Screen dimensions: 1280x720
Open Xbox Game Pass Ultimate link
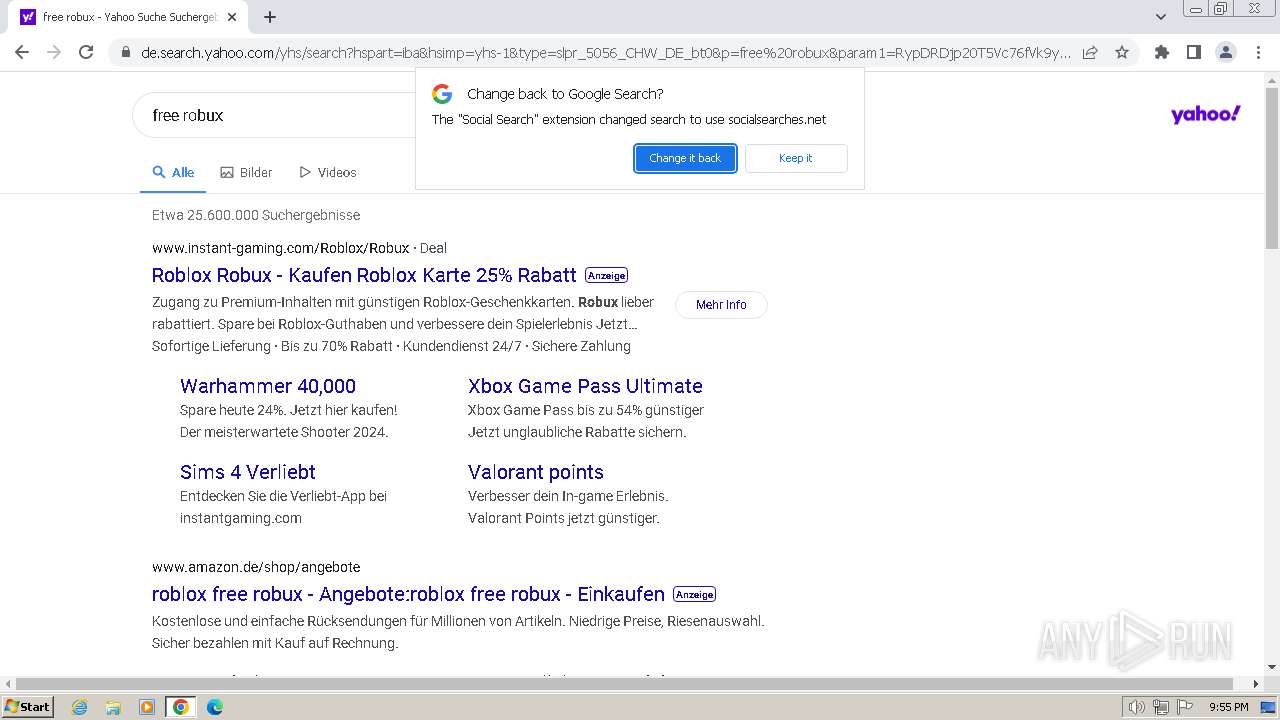click(x=585, y=386)
